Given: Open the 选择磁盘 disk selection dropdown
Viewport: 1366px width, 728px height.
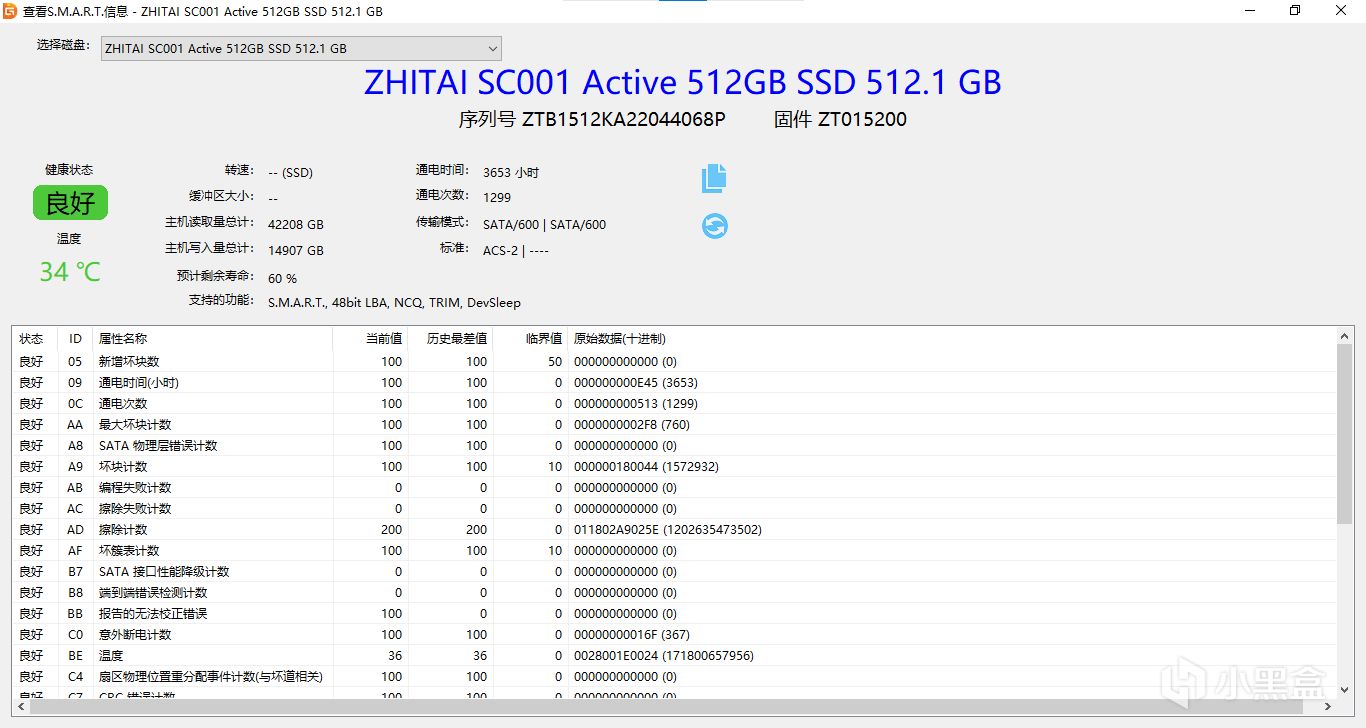Looking at the screenshot, I should point(301,48).
